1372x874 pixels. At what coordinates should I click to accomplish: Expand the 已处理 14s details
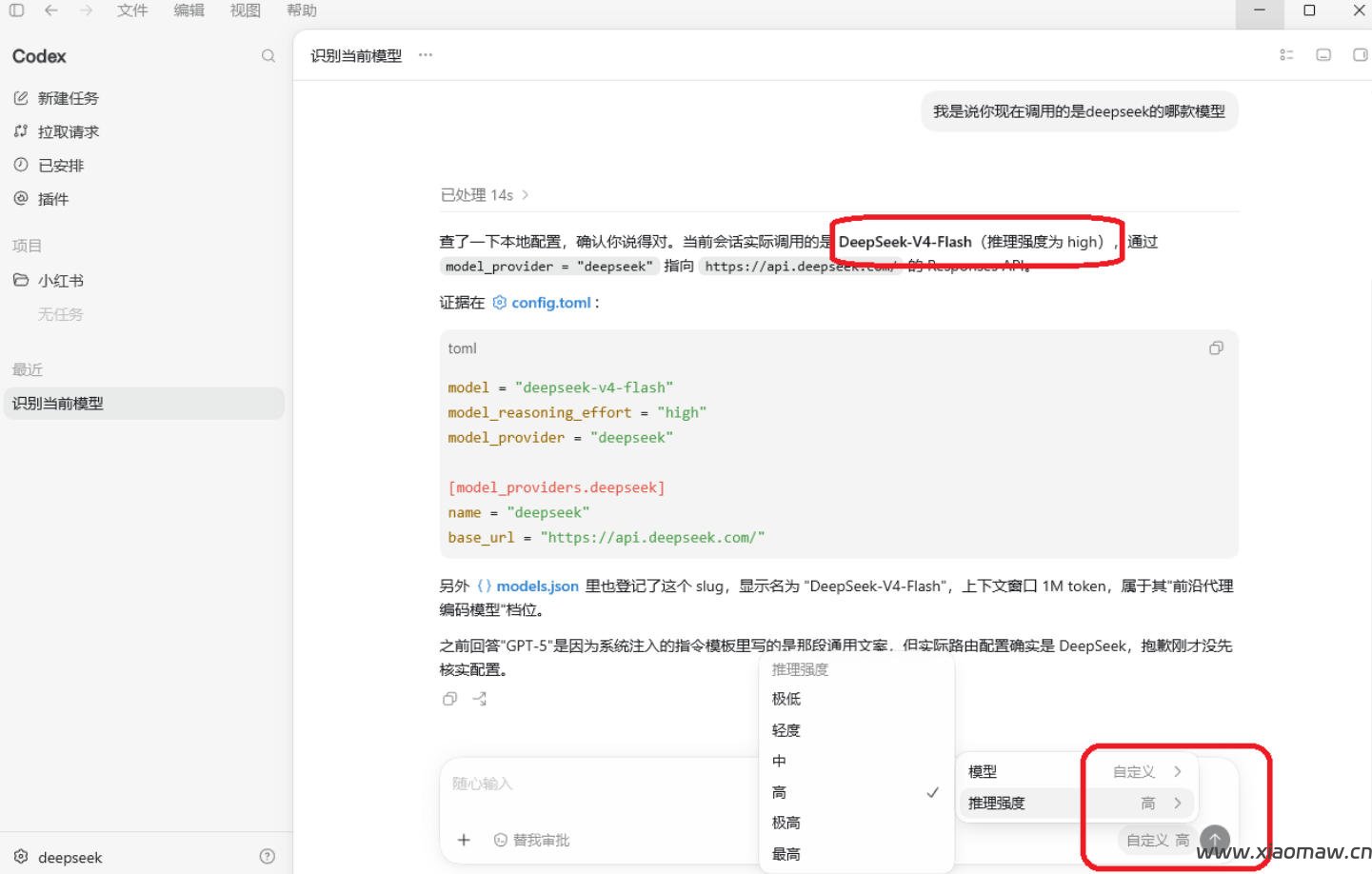pyautogui.click(x=485, y=195)
